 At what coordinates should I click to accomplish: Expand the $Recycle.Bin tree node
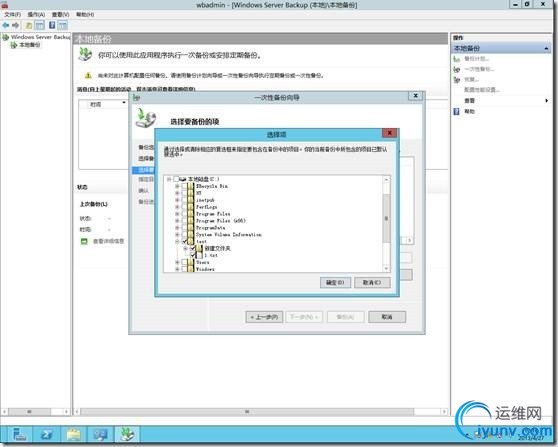pyautogui.click(x=177, y=186)
